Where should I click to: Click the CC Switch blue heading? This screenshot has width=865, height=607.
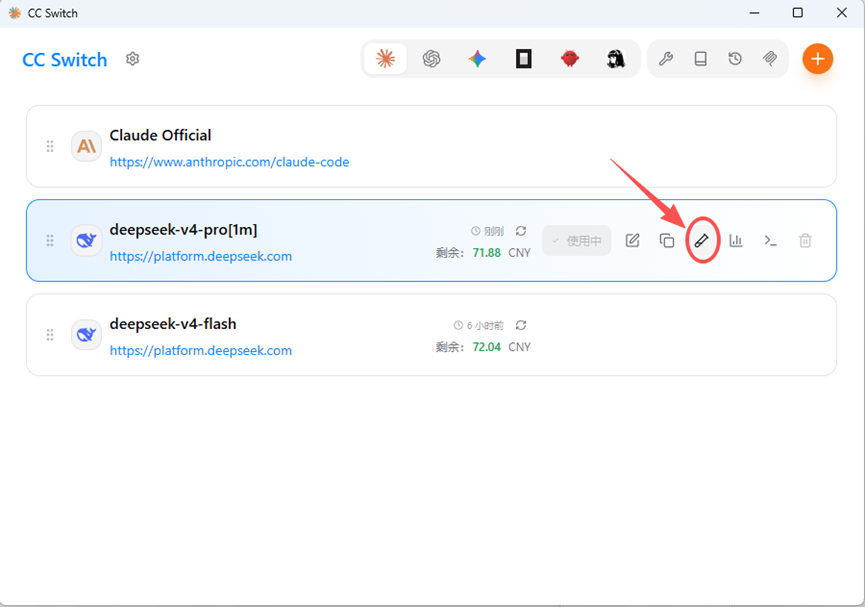(x=65, y=60)
